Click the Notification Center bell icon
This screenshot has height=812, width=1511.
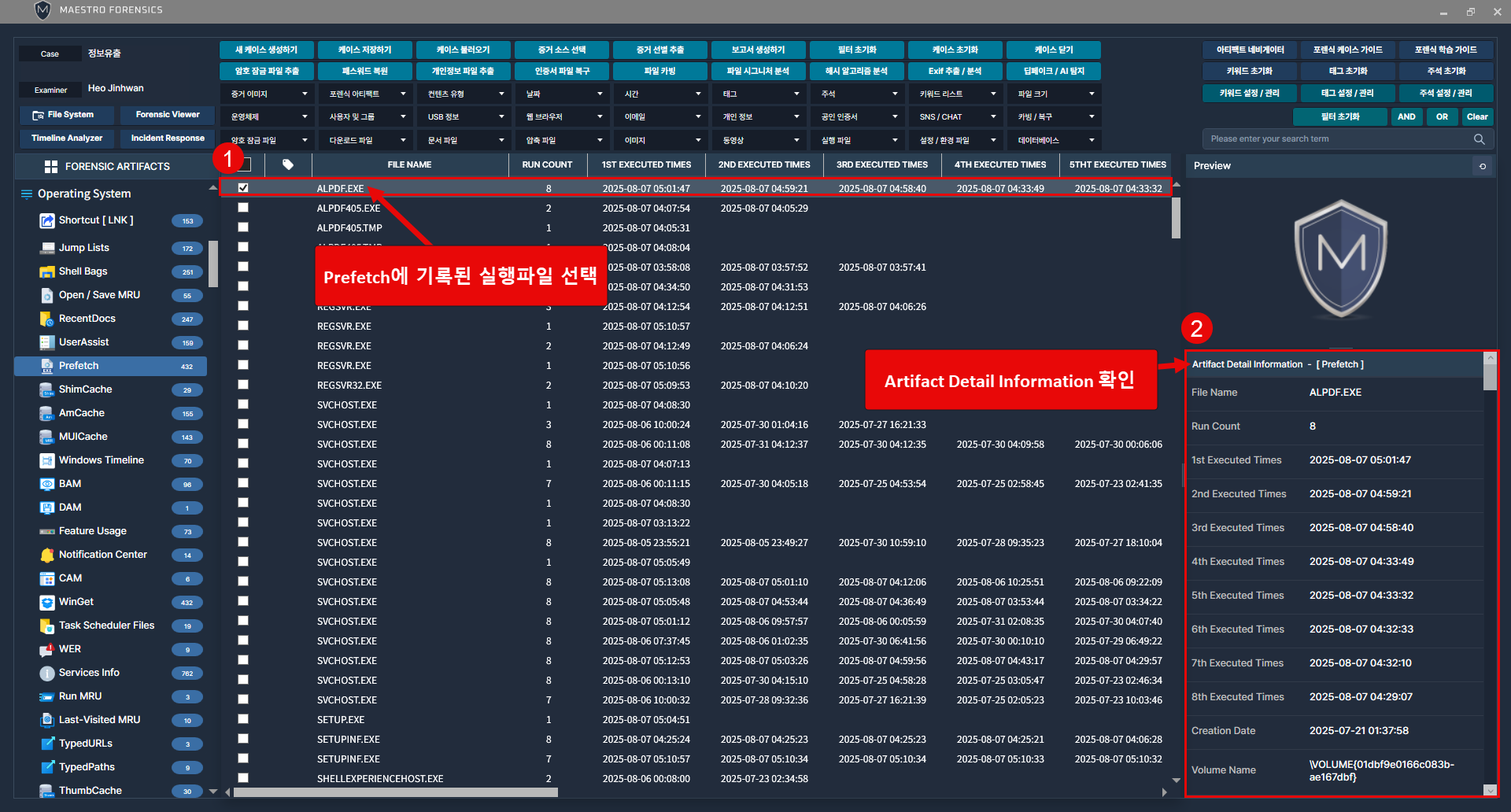(46, 555)
